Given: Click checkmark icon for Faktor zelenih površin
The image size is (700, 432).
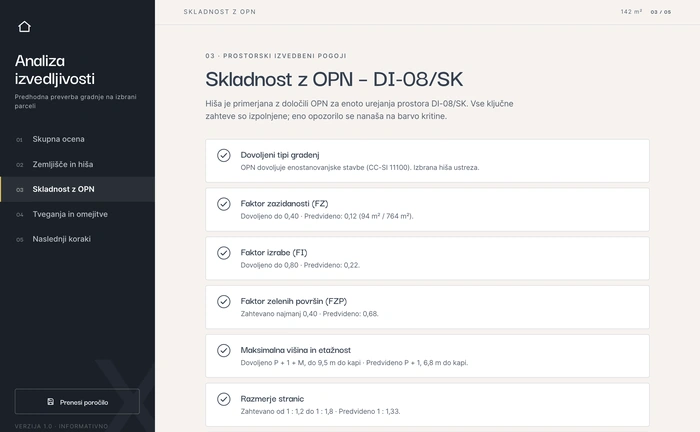Looking at the screenshot, I should pyautogui.click(x=224, y=302).
